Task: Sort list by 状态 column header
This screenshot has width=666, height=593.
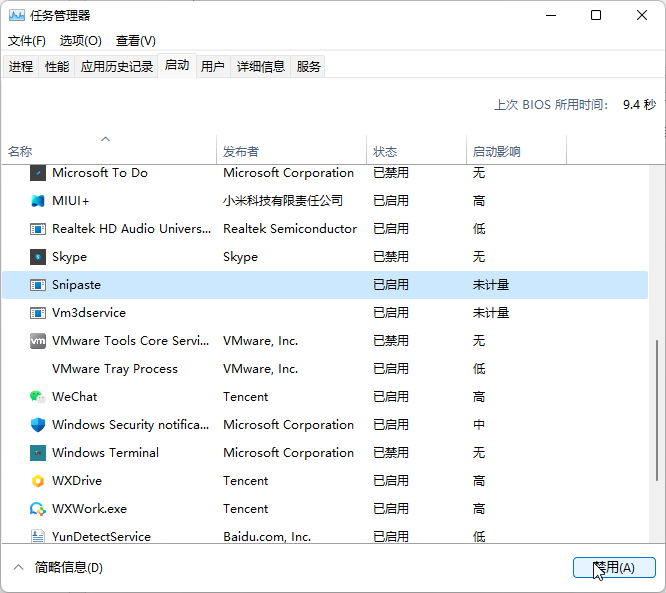Action: click(385, 152)
